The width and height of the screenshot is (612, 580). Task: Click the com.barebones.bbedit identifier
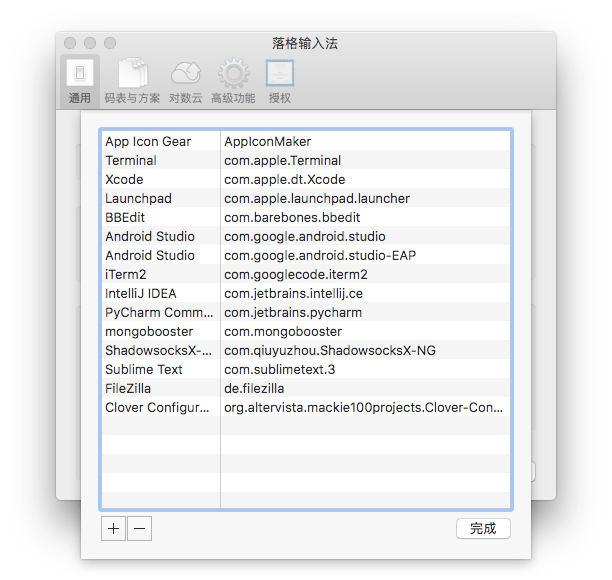[292, 217]
